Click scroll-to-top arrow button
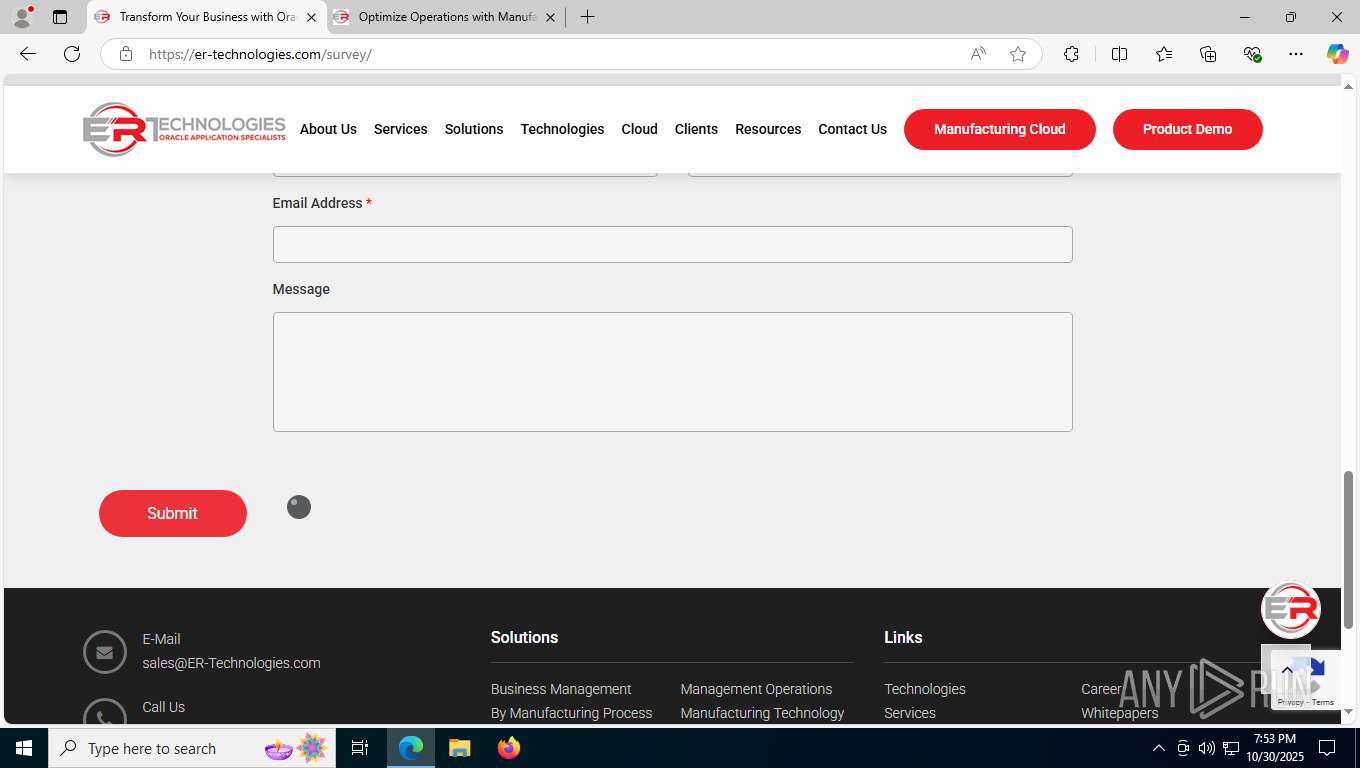The width and height of the screenshot is (1360, 768). (x=1286, y=670)
